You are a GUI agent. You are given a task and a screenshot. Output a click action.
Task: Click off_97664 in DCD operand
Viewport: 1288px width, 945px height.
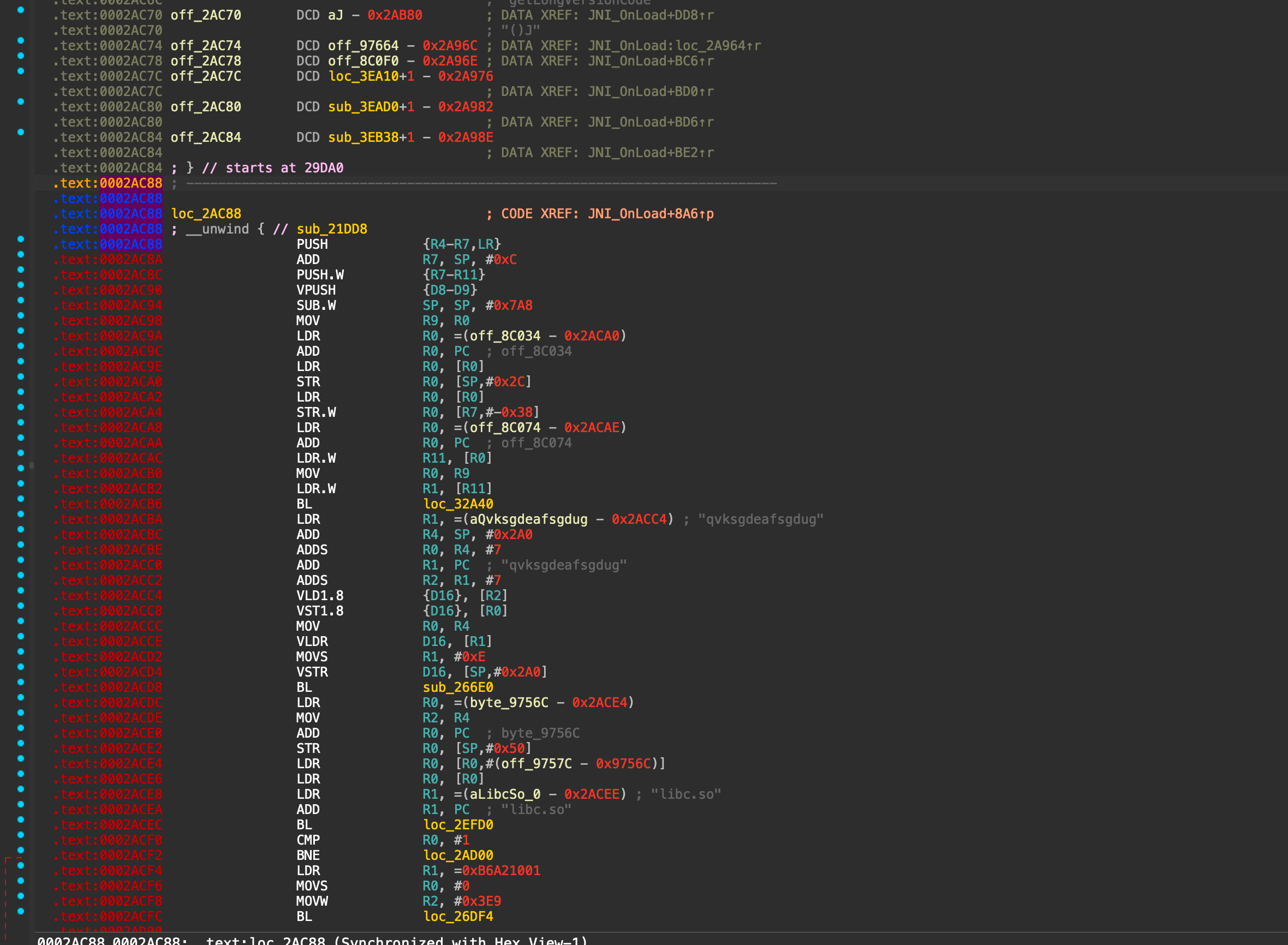[363, 46]
